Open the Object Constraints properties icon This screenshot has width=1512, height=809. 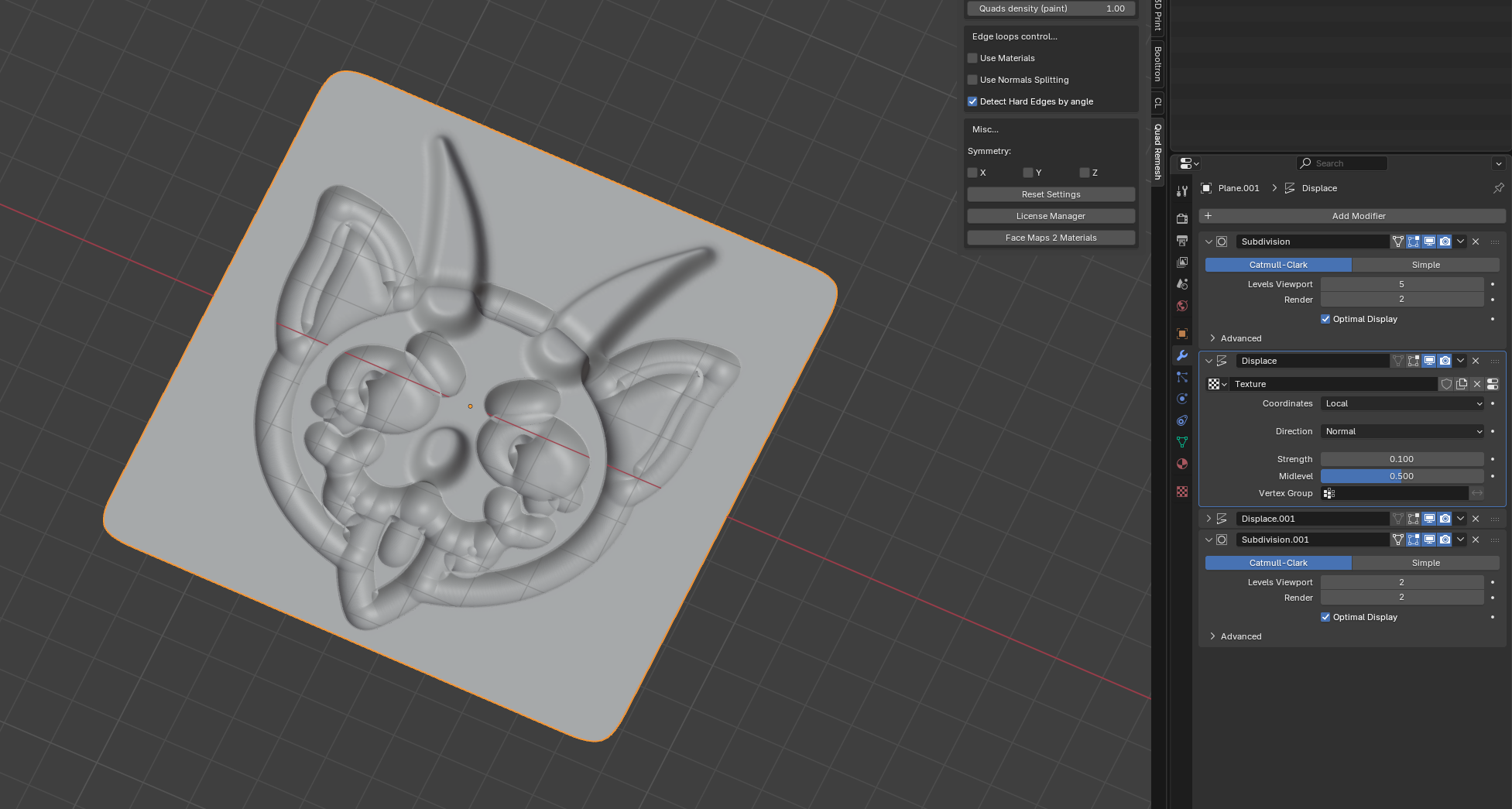pos(1181,420)
